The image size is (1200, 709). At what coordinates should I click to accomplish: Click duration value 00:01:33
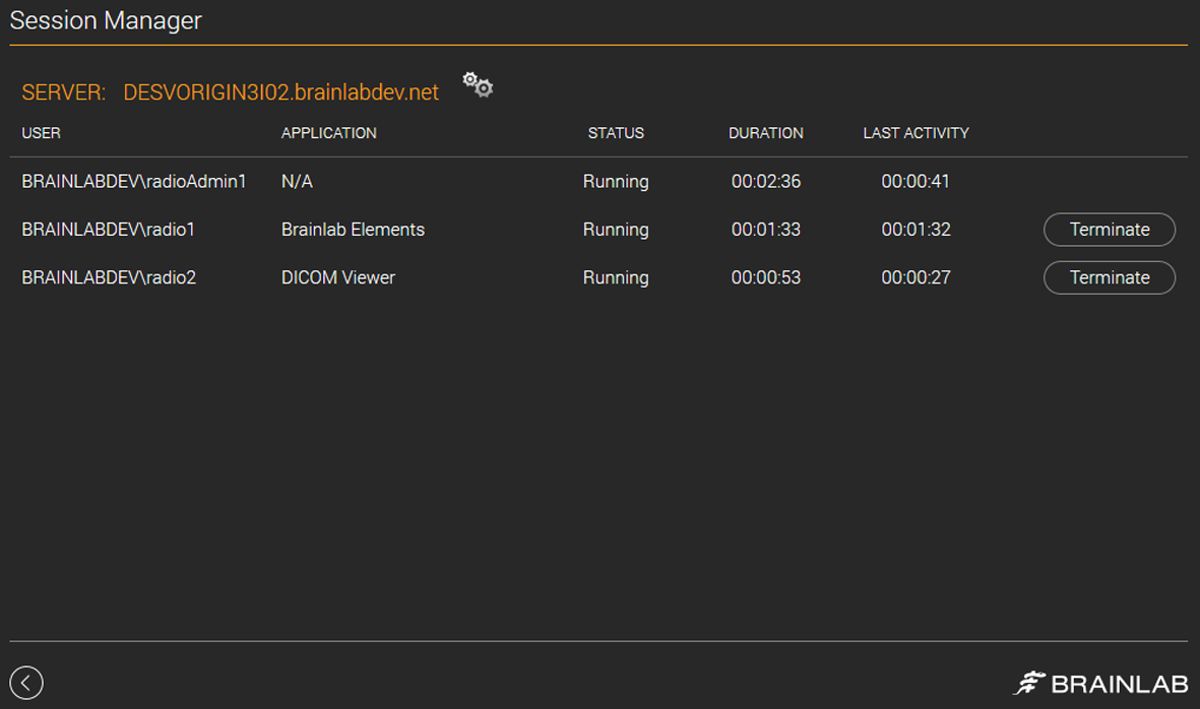tap(766, 230)
